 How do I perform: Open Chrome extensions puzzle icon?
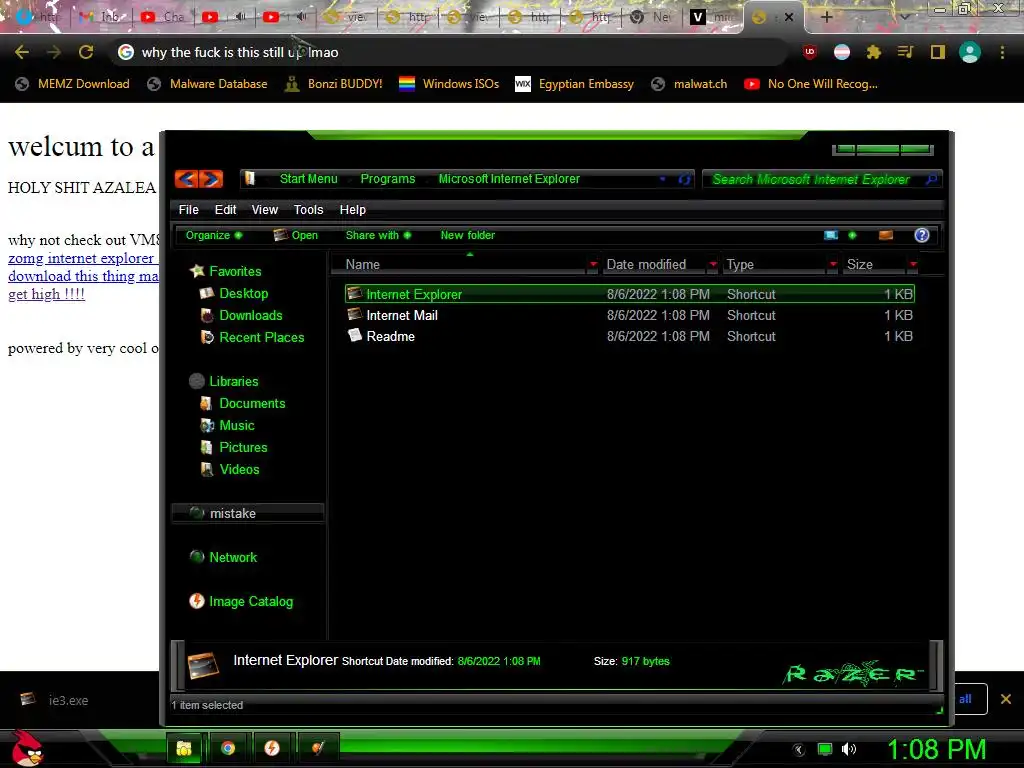(x=874, y=52)
